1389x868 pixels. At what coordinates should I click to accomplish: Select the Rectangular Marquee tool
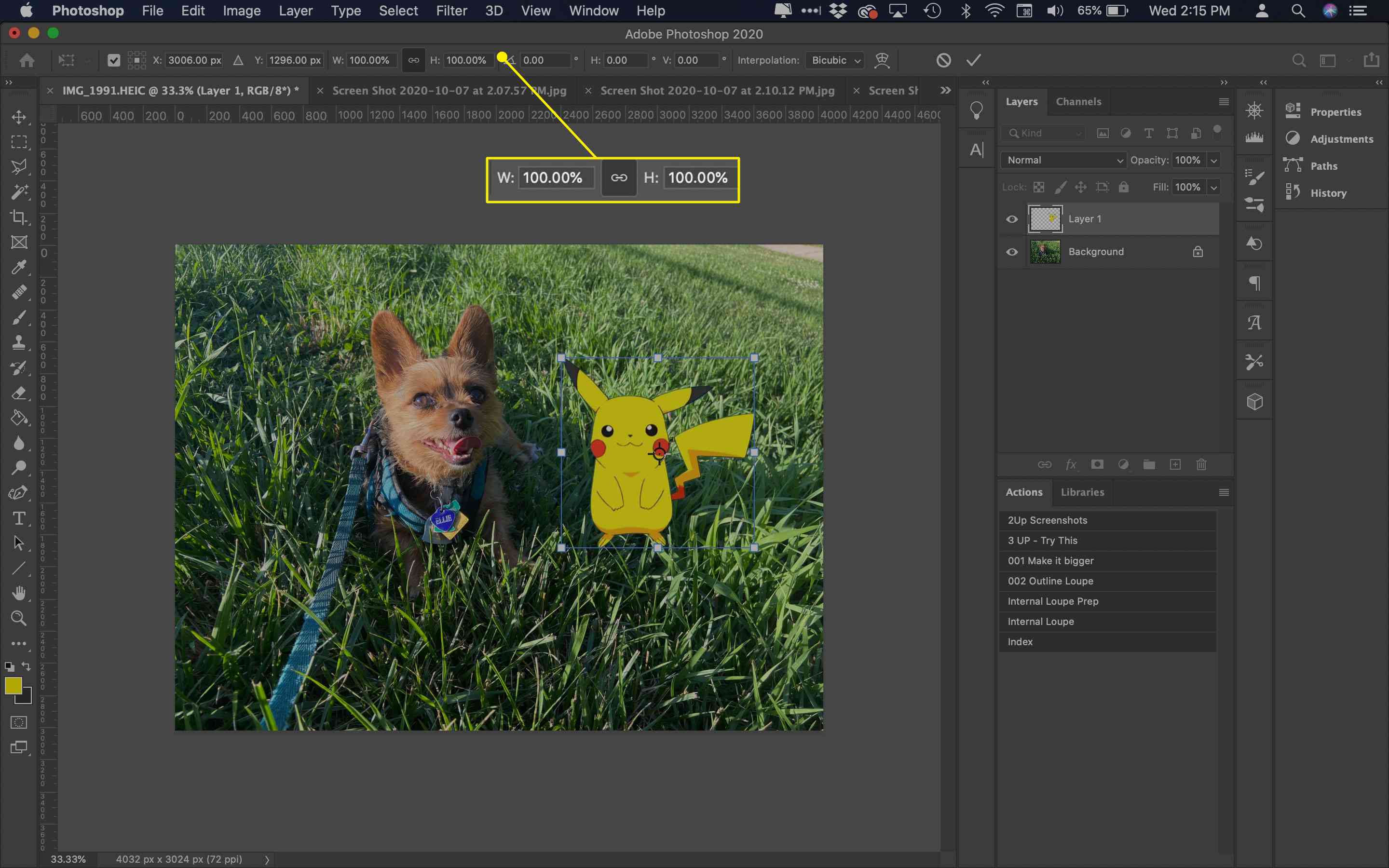coord(19,142)
